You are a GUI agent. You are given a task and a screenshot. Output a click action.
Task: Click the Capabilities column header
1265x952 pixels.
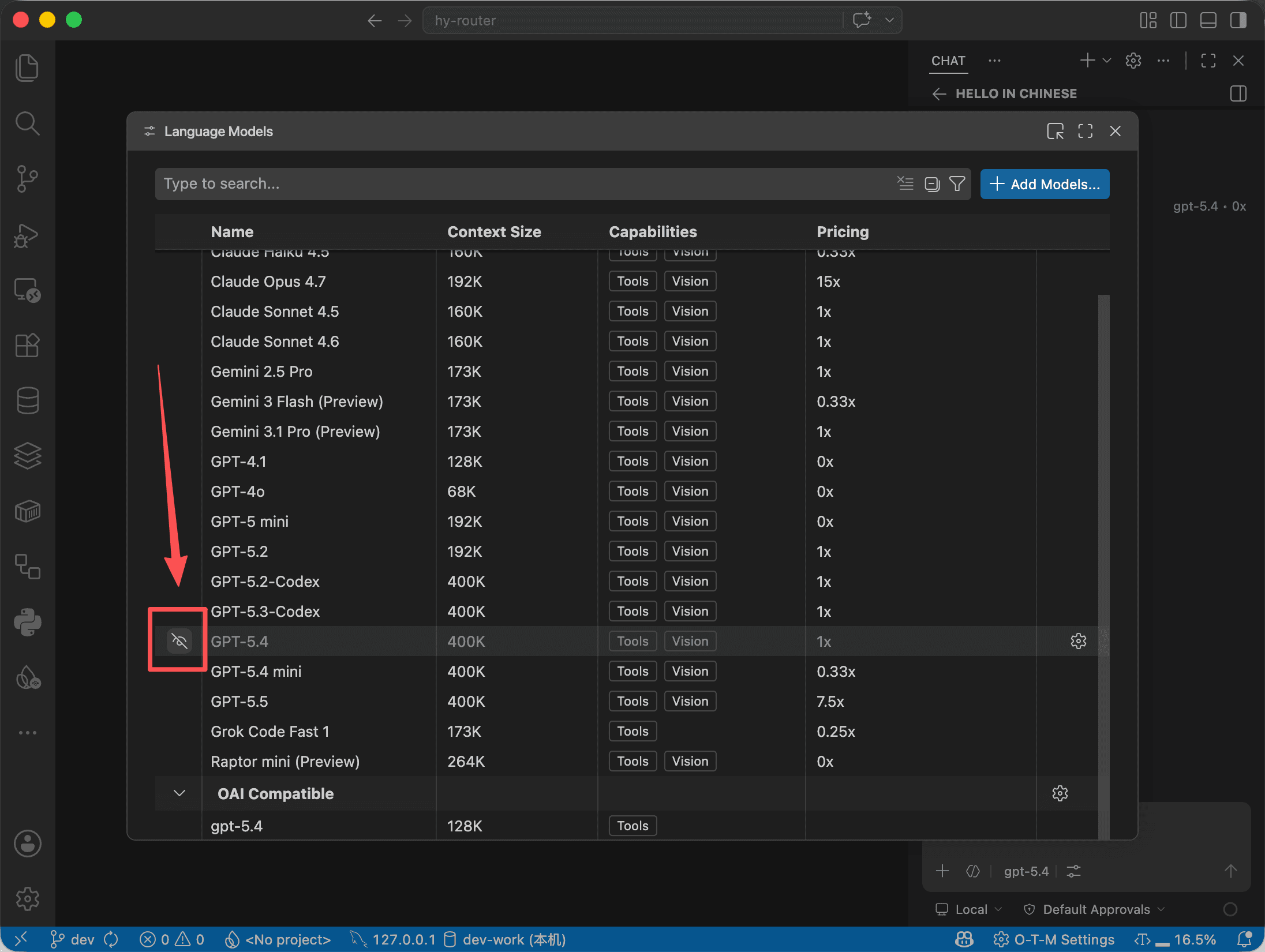tap(653, 232)
